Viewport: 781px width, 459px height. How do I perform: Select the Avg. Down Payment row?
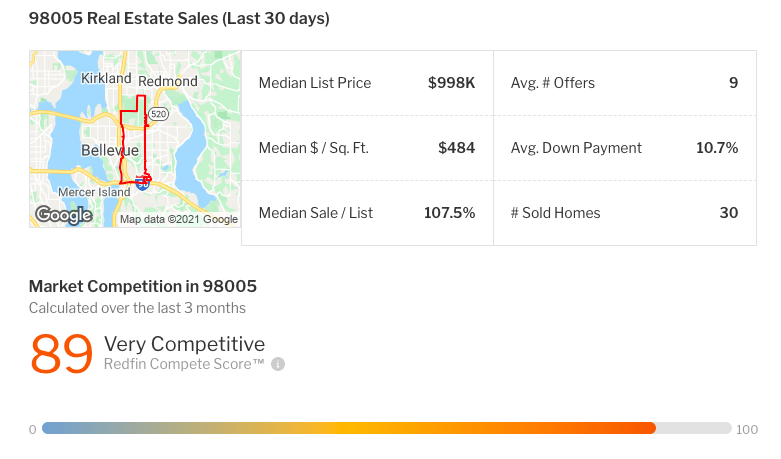[625, 148]
